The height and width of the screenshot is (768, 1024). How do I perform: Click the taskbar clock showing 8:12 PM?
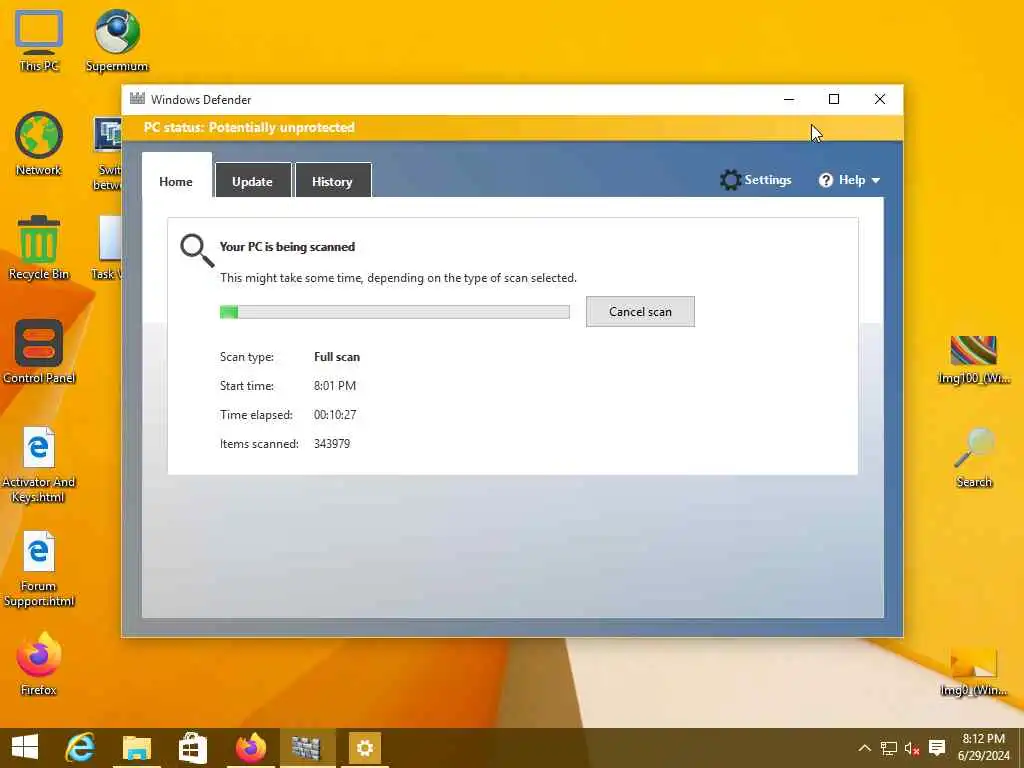[984, 748]
